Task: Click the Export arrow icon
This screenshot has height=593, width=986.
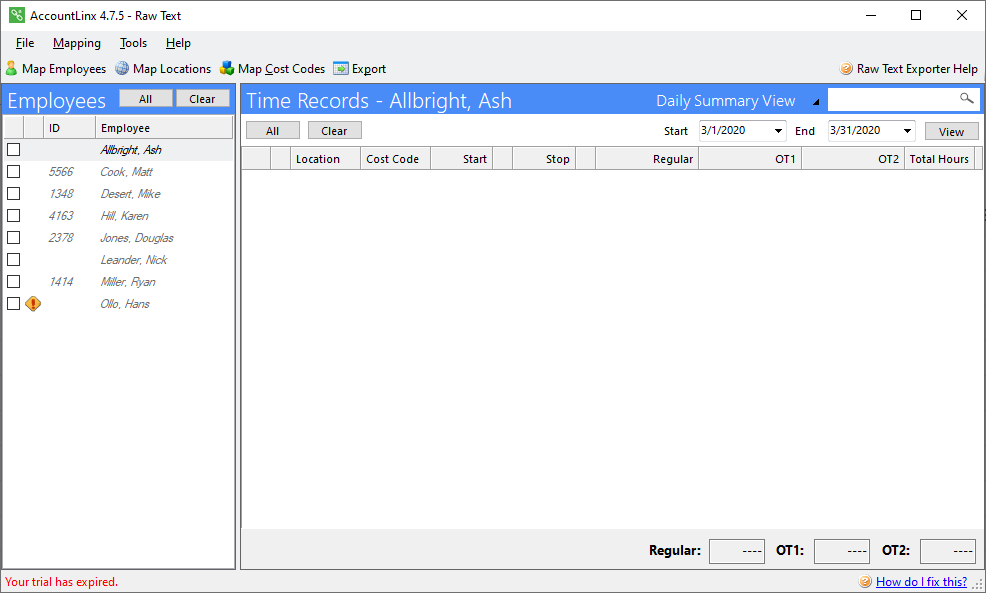Action: pyautogui.click(x=341, y=68)
